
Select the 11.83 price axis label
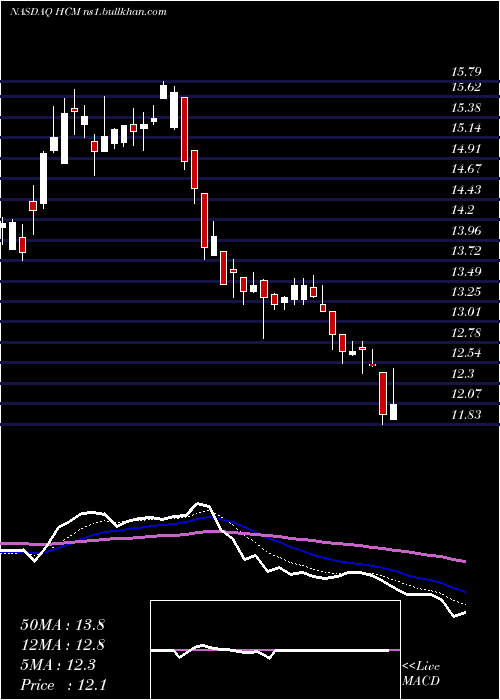click(466, 415)
